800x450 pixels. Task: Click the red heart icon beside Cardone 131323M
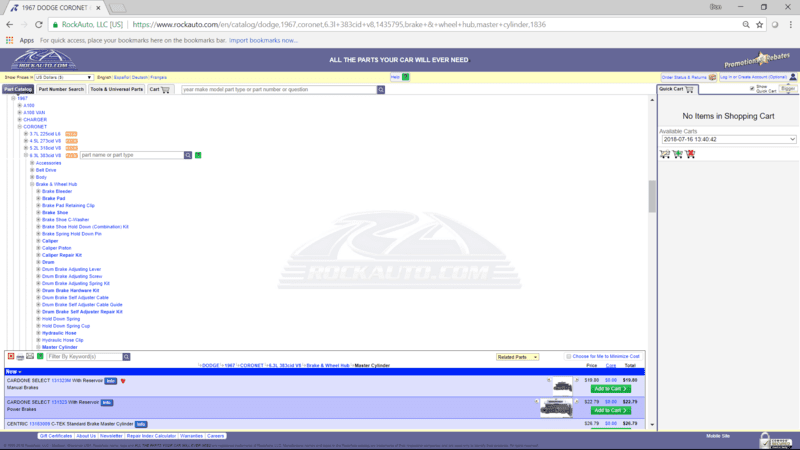123,381
